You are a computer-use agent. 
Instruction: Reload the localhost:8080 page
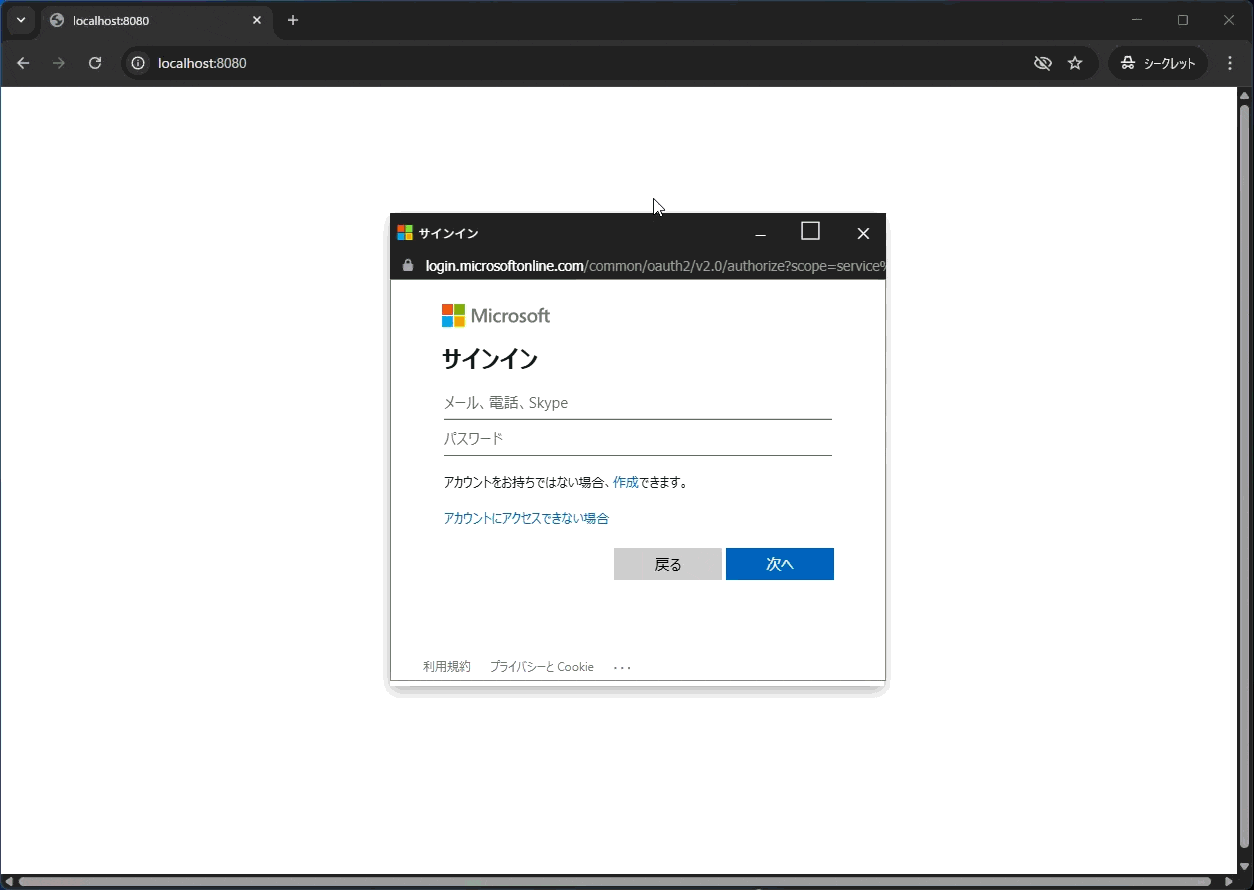pos(95,63)
